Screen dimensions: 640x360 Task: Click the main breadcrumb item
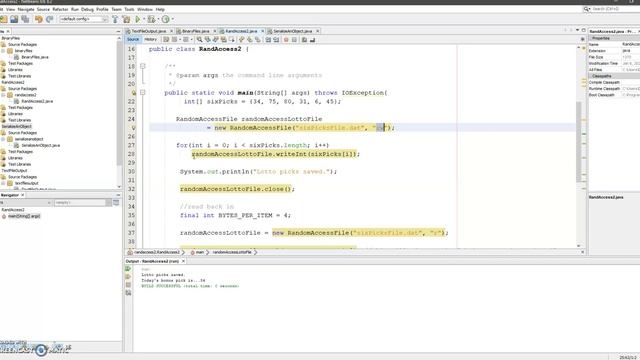click(x=200, y=252)
